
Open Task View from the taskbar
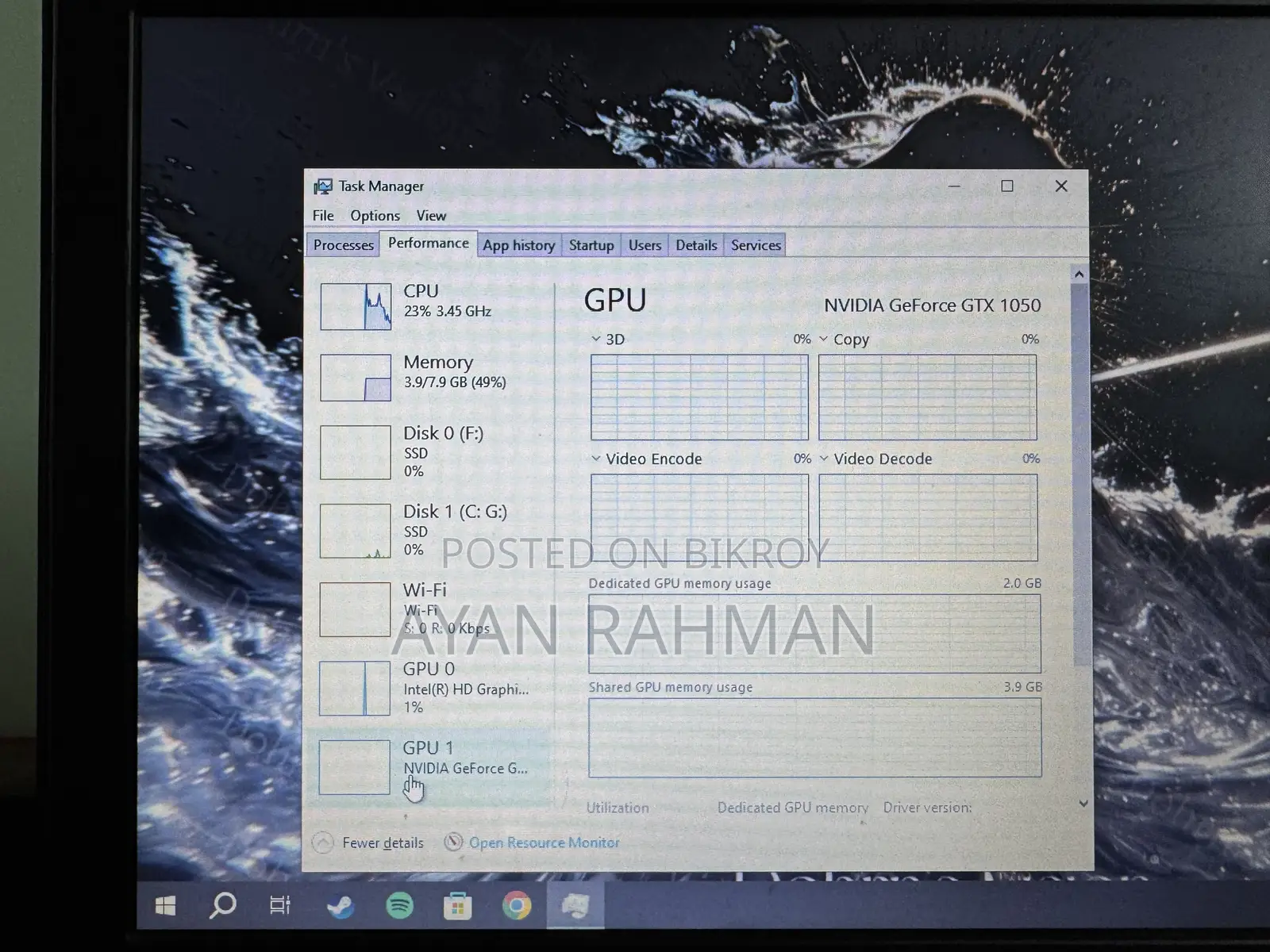point(280,905)
